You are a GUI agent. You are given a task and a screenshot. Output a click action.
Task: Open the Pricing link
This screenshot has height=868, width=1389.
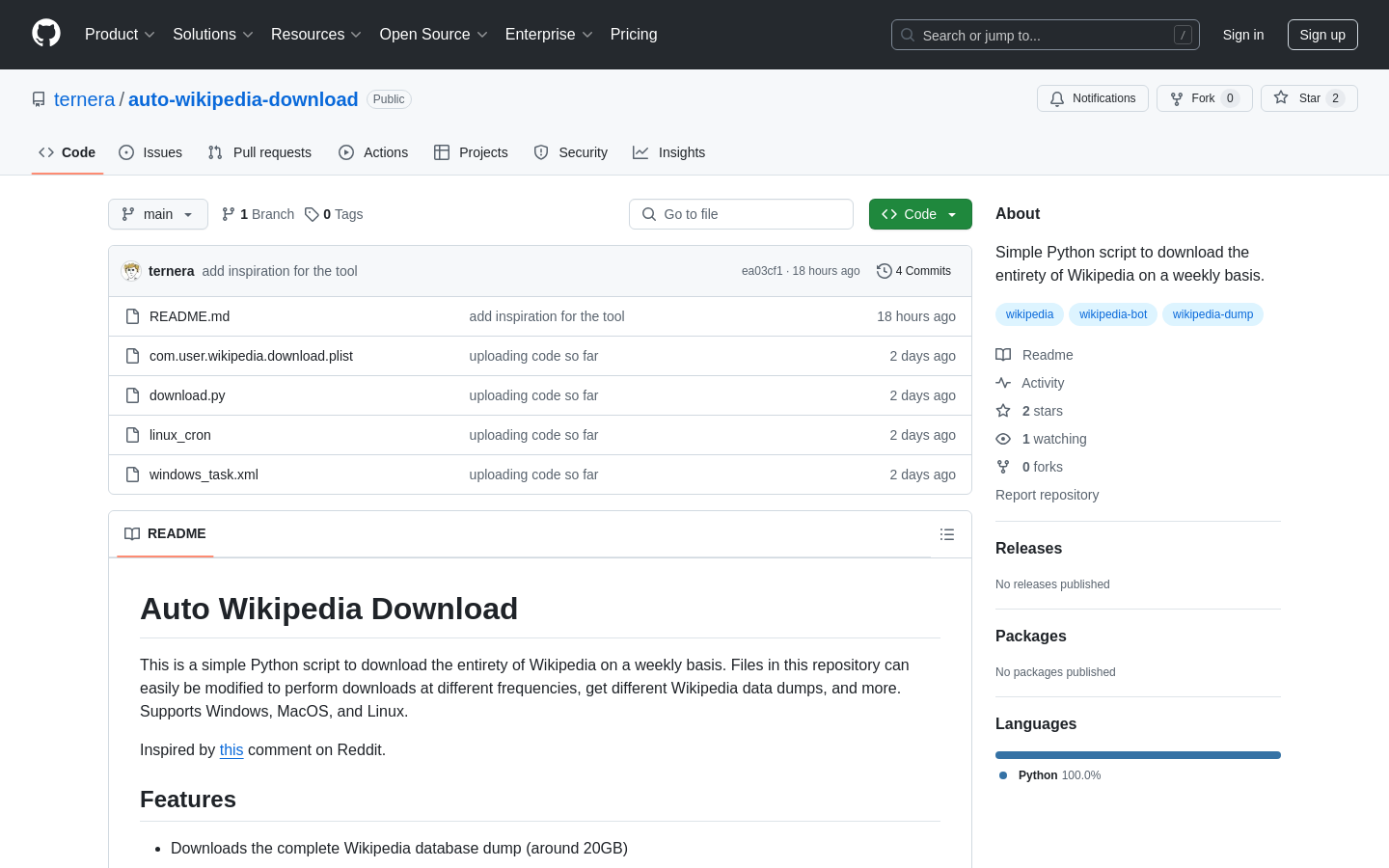[x=634, y=35]
